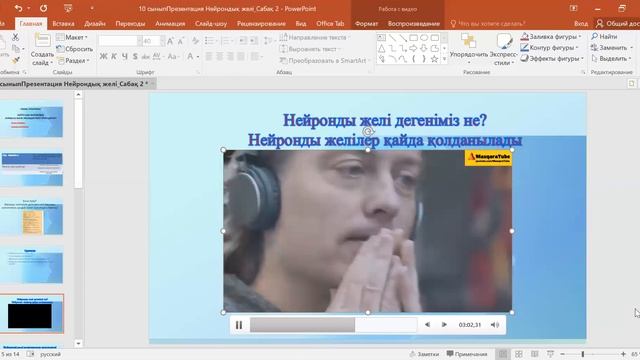Toggle bold with the Ж button
The image size is (640, 360).
click(103, 56)
